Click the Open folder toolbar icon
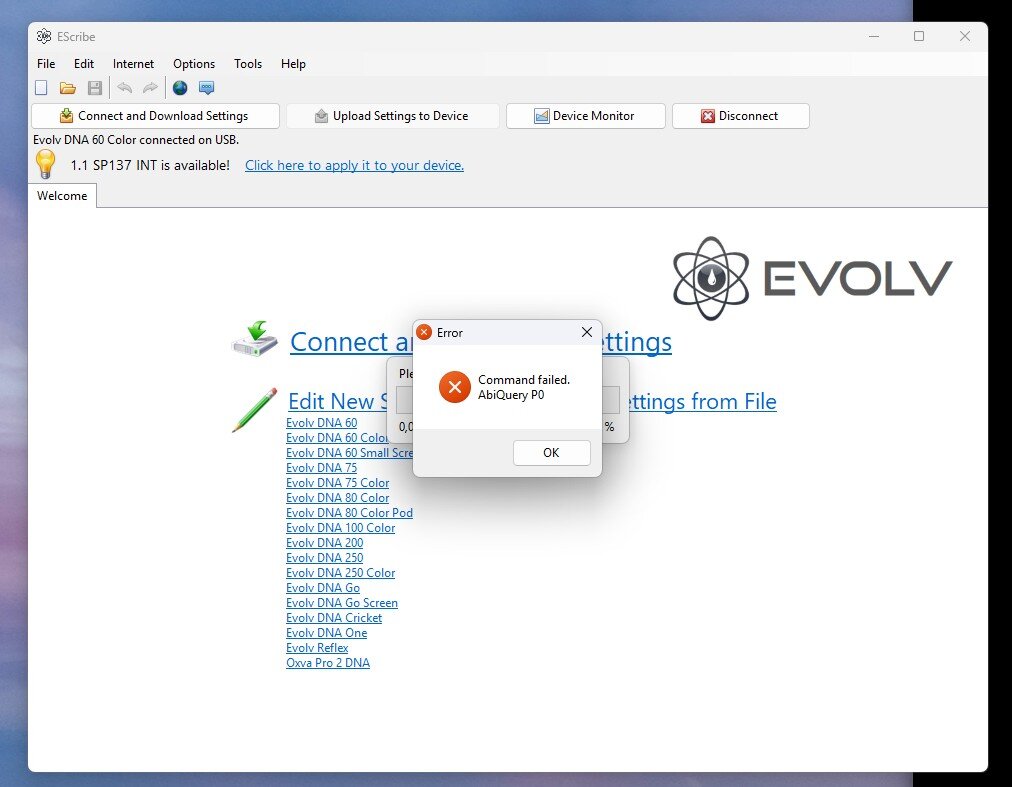The height and width of the screenshot is (787, 1012). 68,88
